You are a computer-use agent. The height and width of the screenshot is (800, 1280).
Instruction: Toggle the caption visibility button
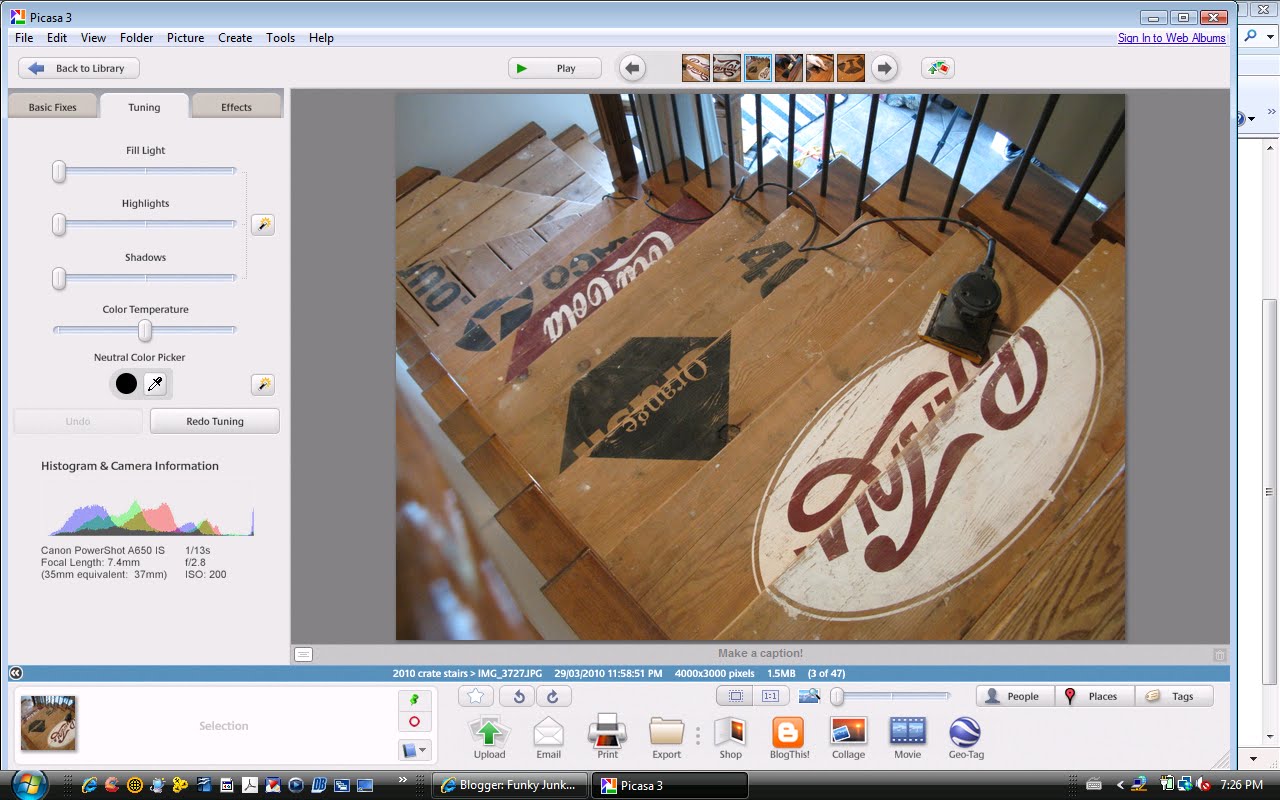[x=304, y=654]
